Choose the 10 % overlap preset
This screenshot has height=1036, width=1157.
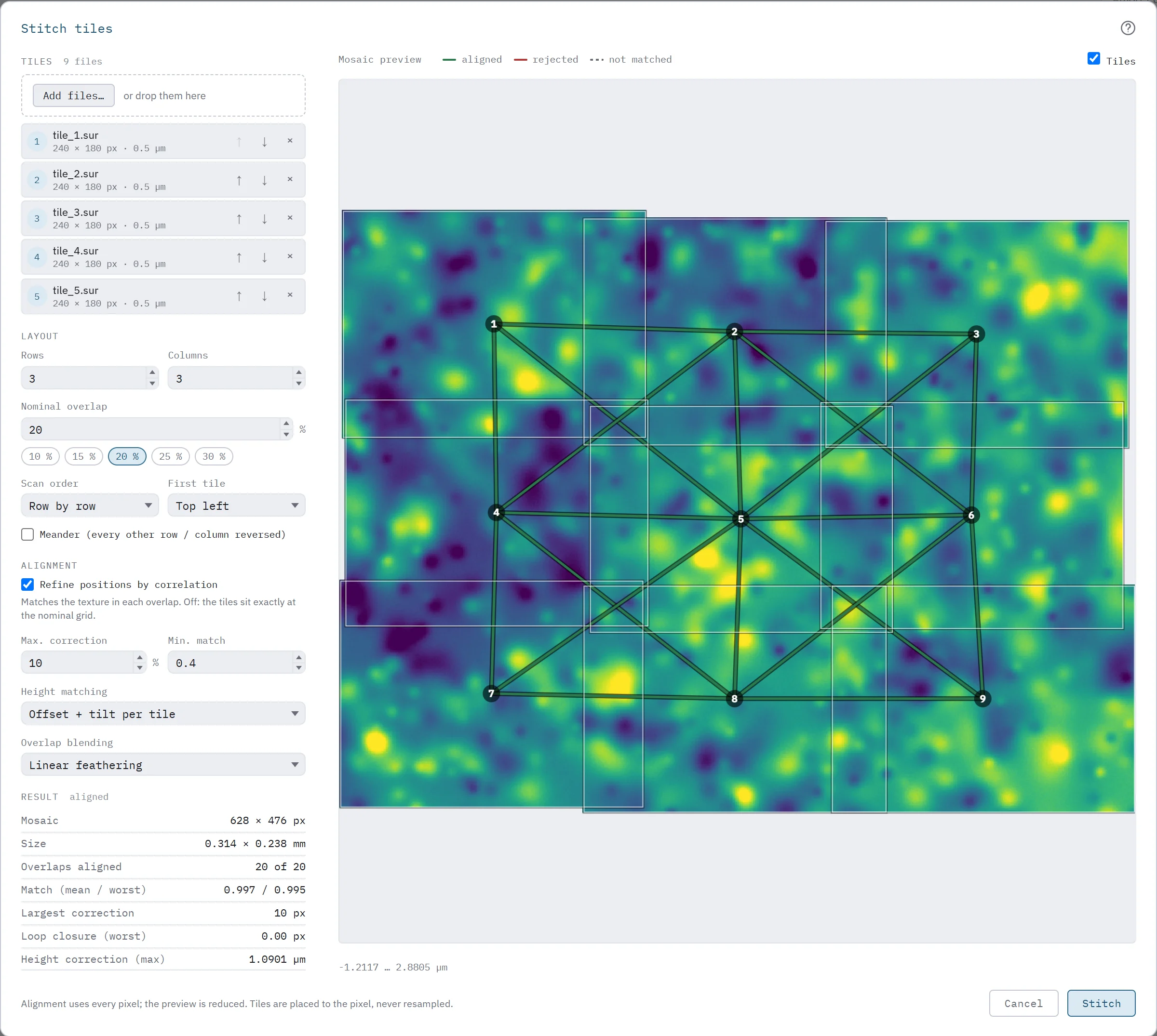[x=40, y=456]
